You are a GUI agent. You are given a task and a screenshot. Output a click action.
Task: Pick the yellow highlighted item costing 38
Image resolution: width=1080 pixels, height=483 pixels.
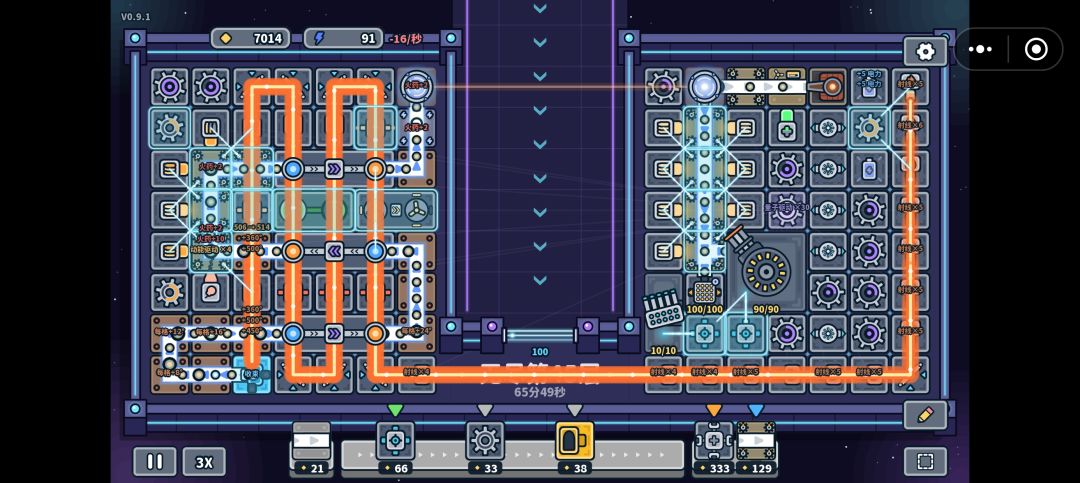click(x=575, y=441)
